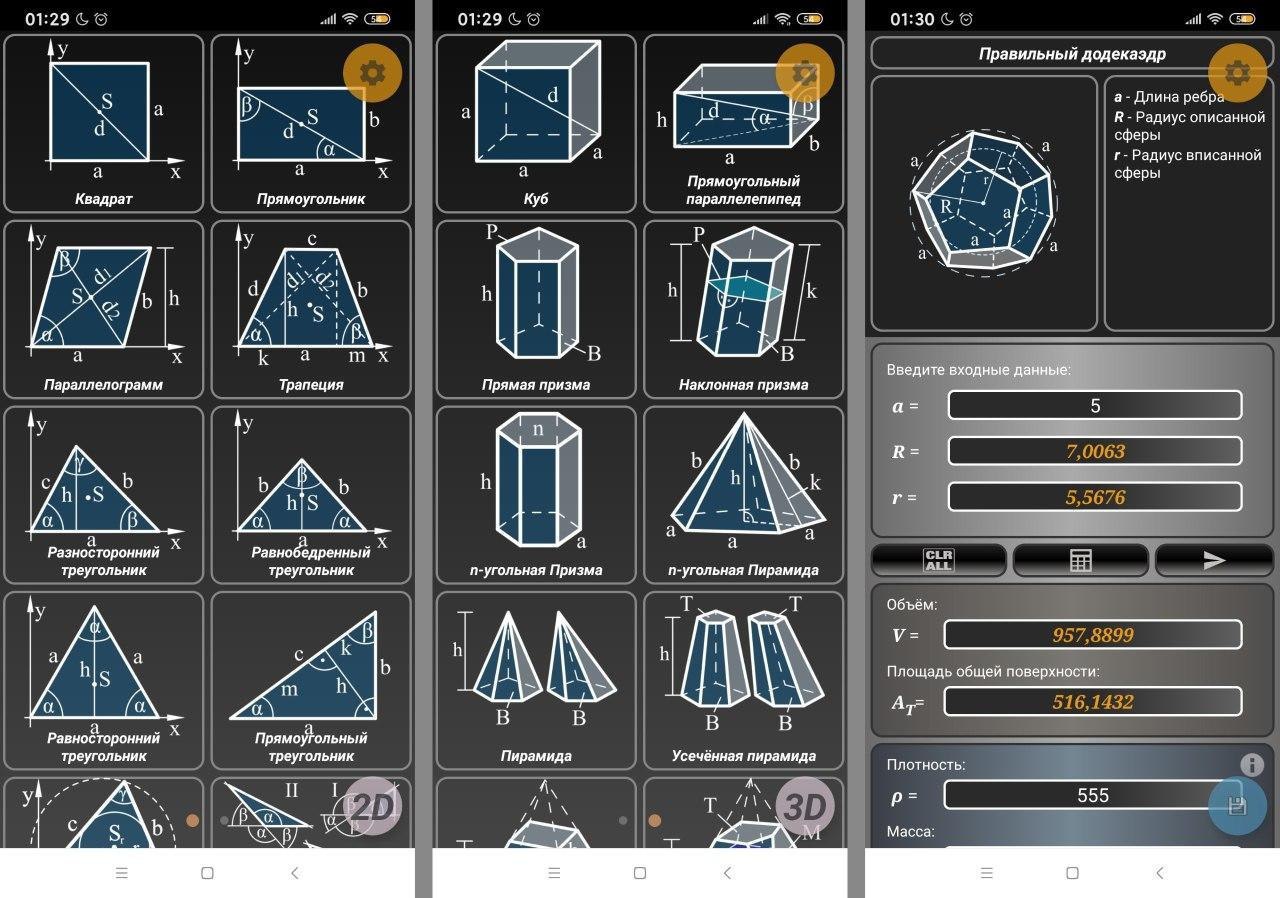Screen dimensions: 1280x898
Task: Tap the Правильный додекаэдр title bar
Action: 1072,54
